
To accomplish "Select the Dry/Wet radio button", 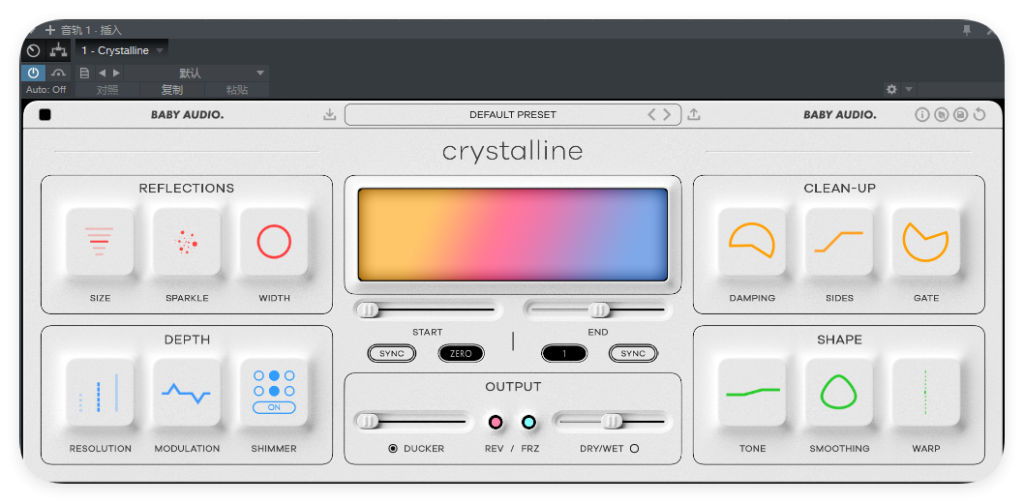I will coord(634,449).
